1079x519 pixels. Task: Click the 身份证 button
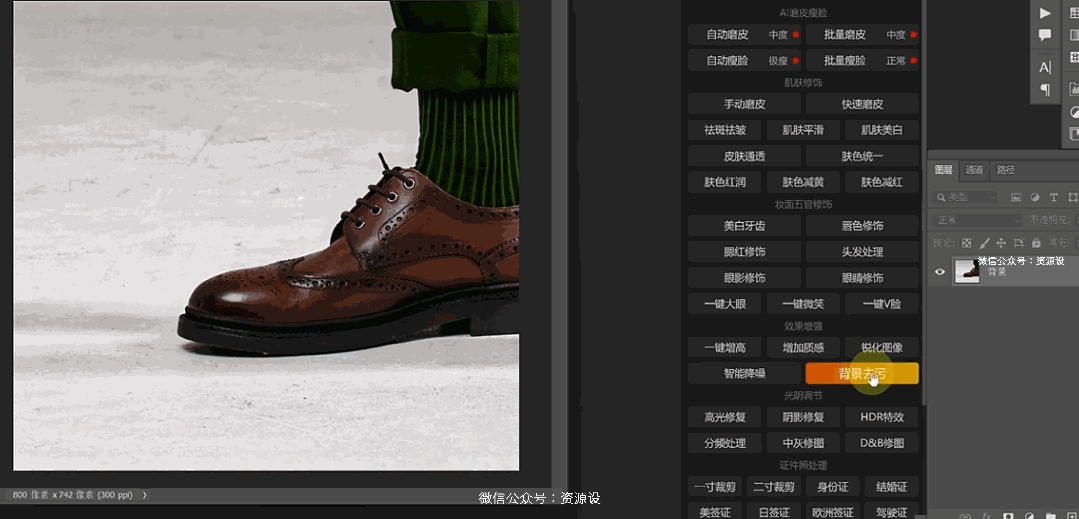coord(833,487)
